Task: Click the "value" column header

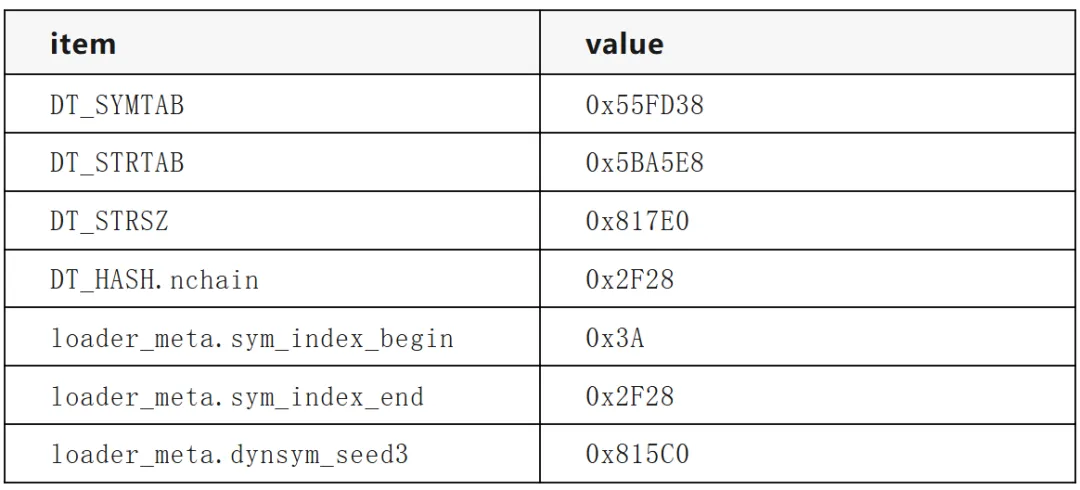Action: [x=807, y=43]
